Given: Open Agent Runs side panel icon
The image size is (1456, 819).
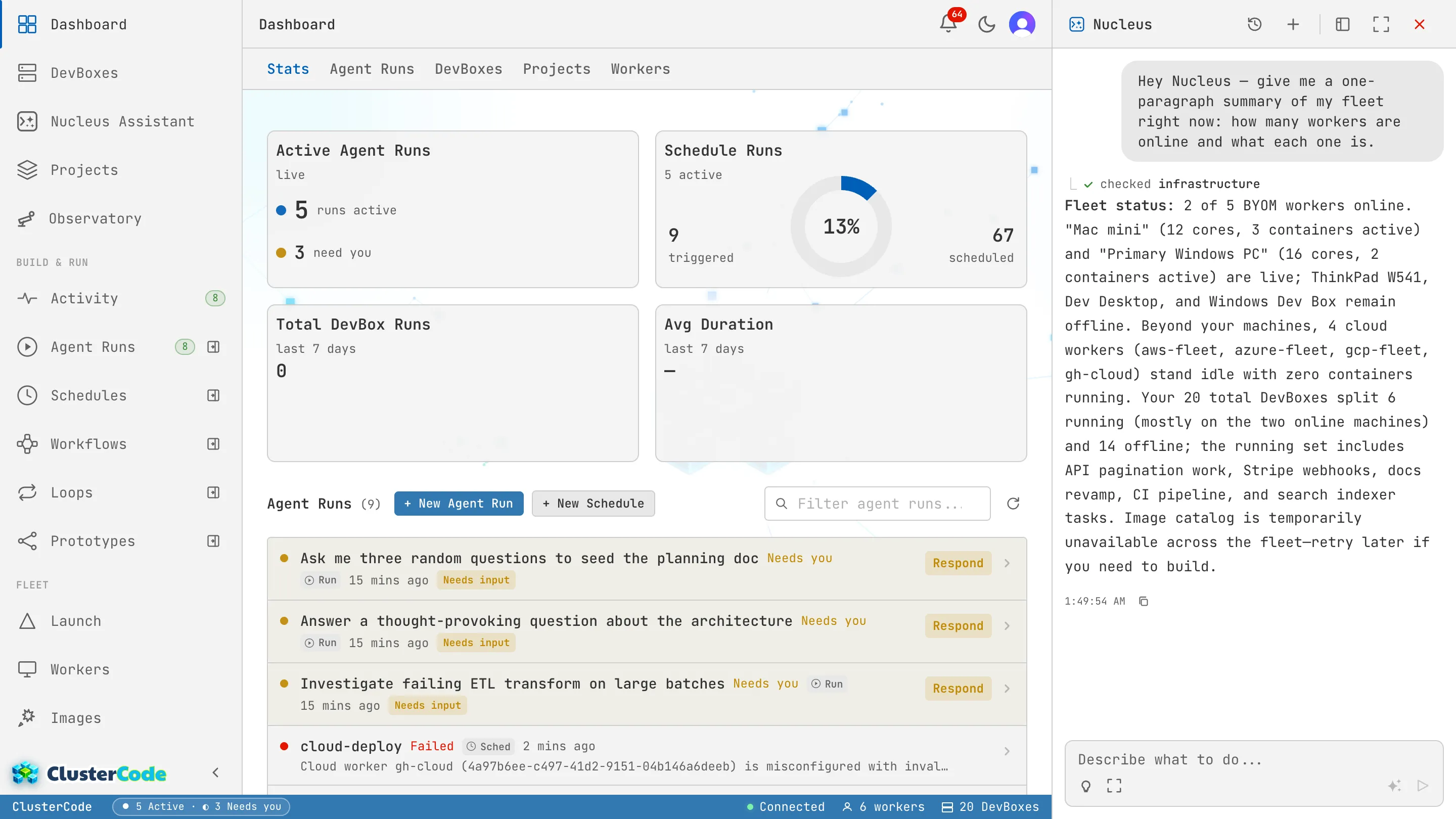Looking at the screenshot, I should point(213,347).
